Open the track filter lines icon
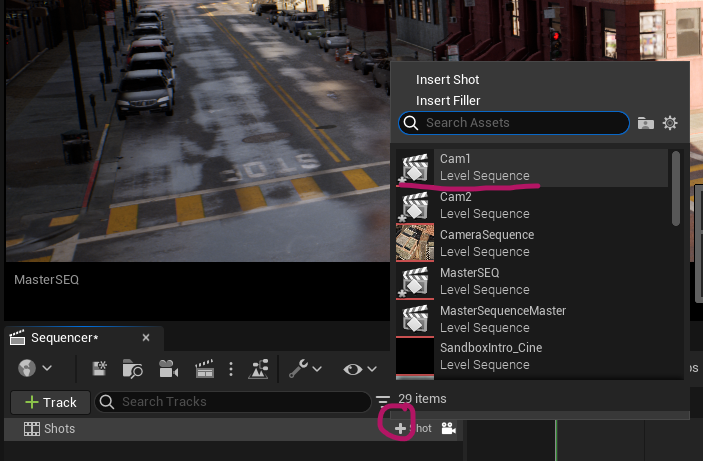Screen dimensions: 703x461 (x=382, y=400)
